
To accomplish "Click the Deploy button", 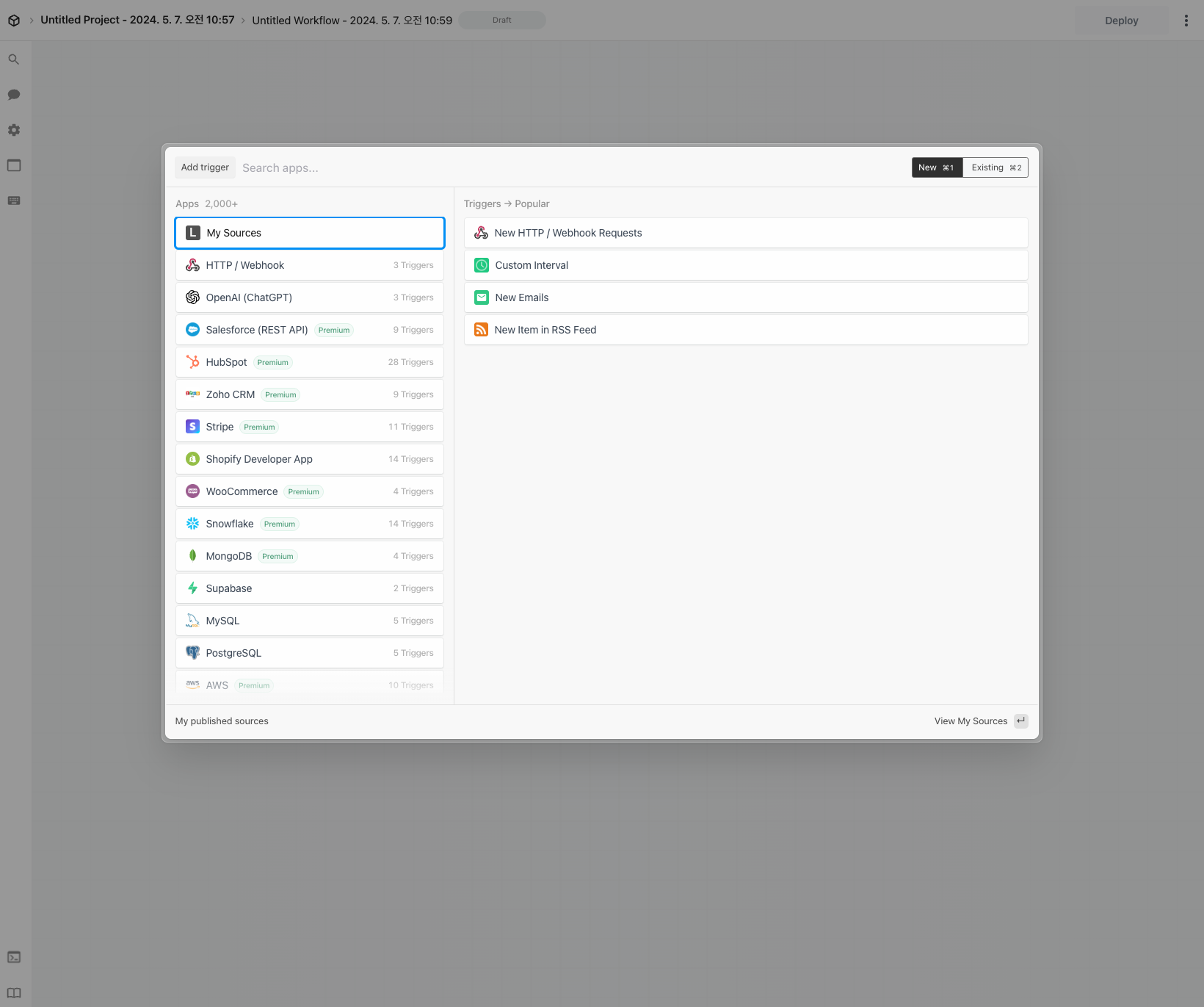I will [1121, 21].
